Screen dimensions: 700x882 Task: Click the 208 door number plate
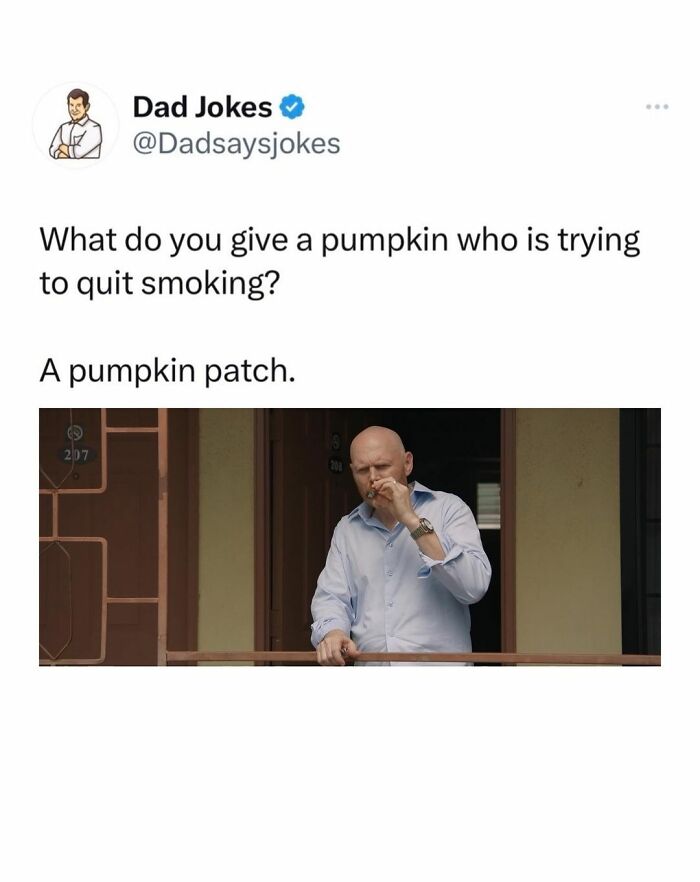point(335,465)
